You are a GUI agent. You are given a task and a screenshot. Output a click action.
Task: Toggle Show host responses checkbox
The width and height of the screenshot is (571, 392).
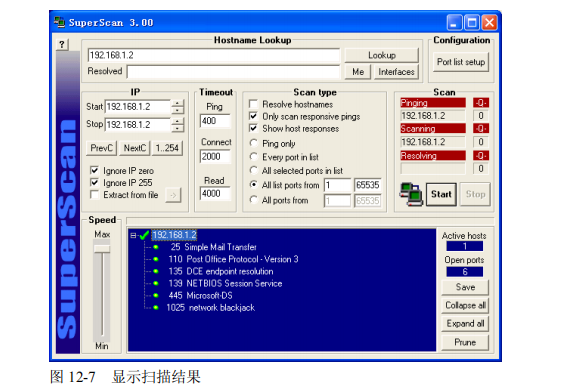click(253, 128)
